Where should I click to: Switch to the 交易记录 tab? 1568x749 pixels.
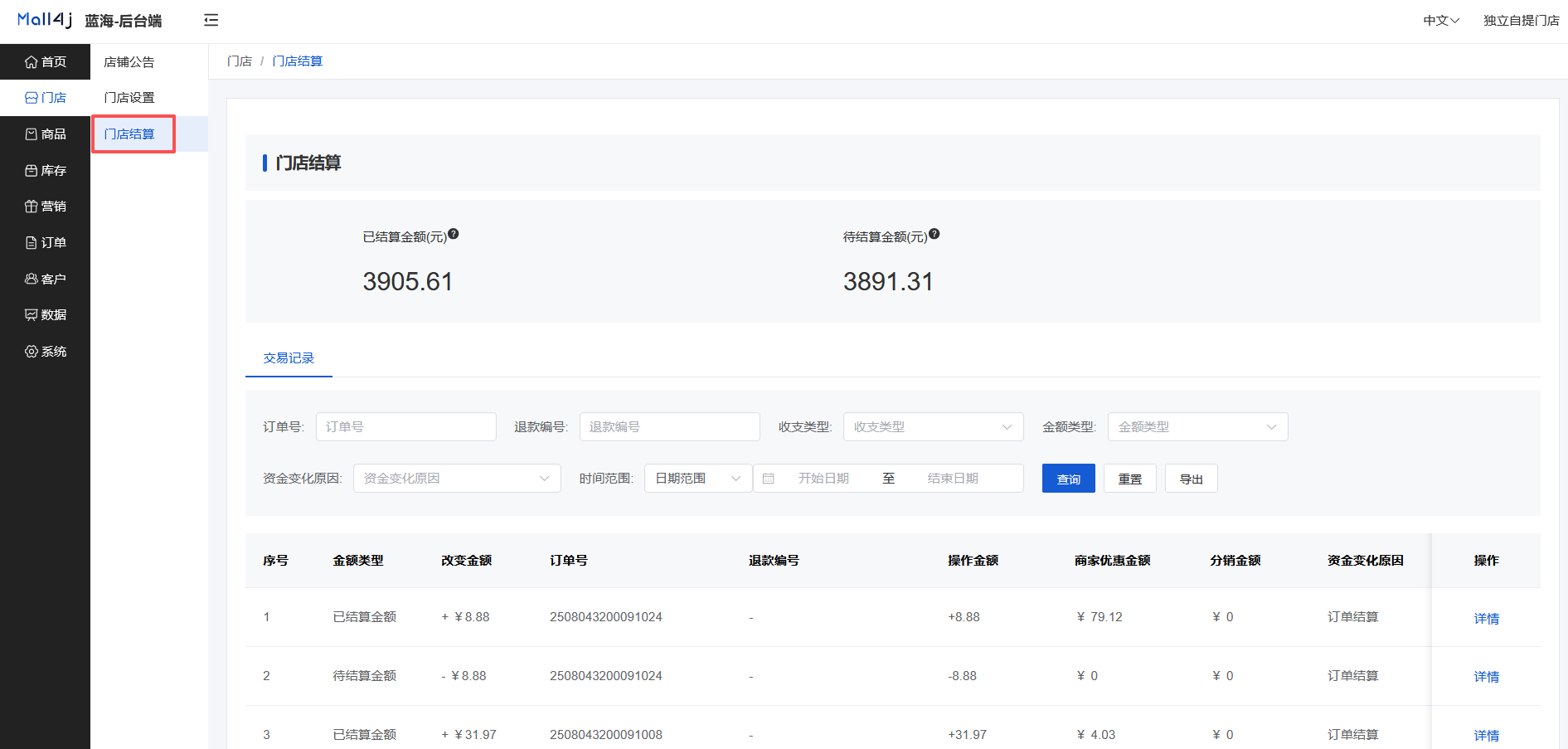289,358
